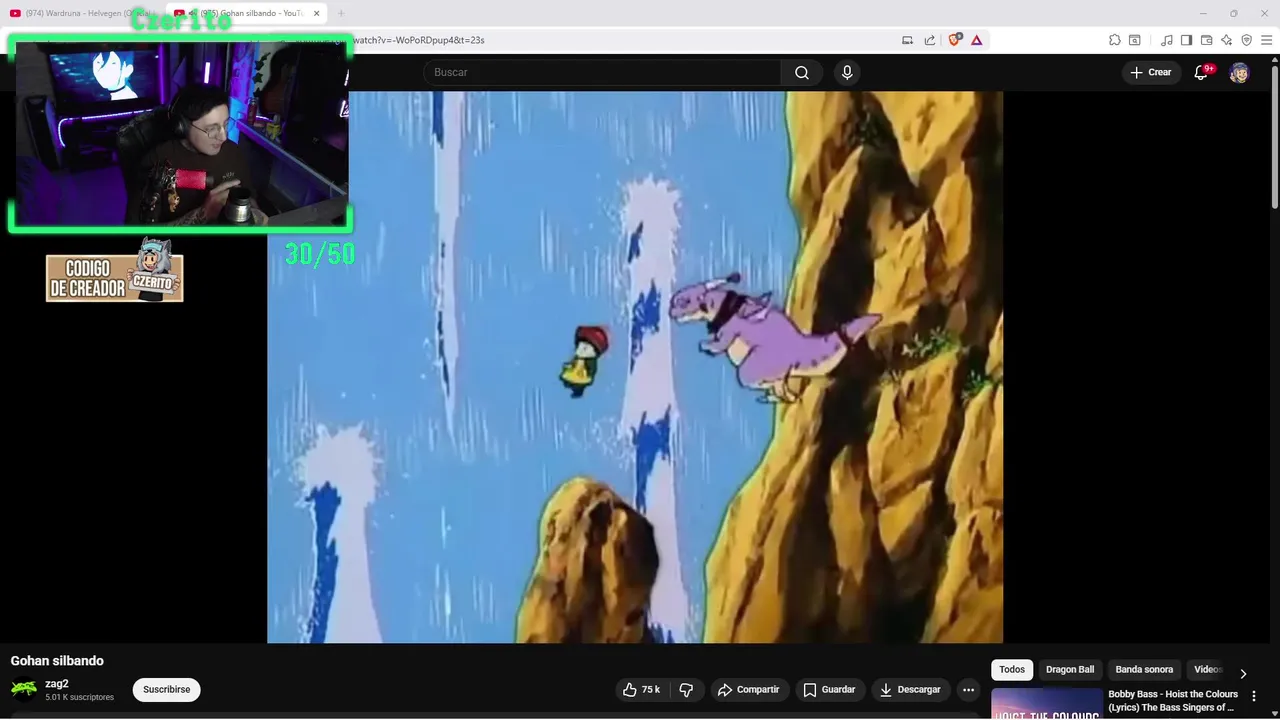Open options menu for Bobby Bass video
The image size is (1280, 720).
click(1254, 696)
